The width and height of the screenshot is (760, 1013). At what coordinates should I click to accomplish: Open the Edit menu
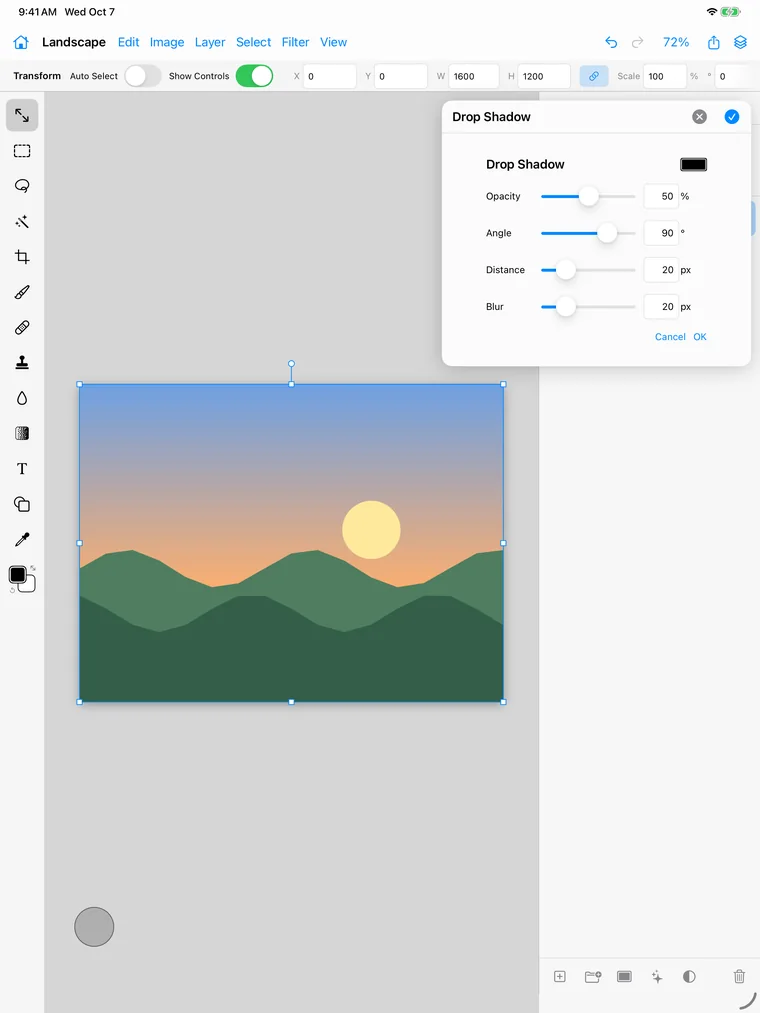128,42
